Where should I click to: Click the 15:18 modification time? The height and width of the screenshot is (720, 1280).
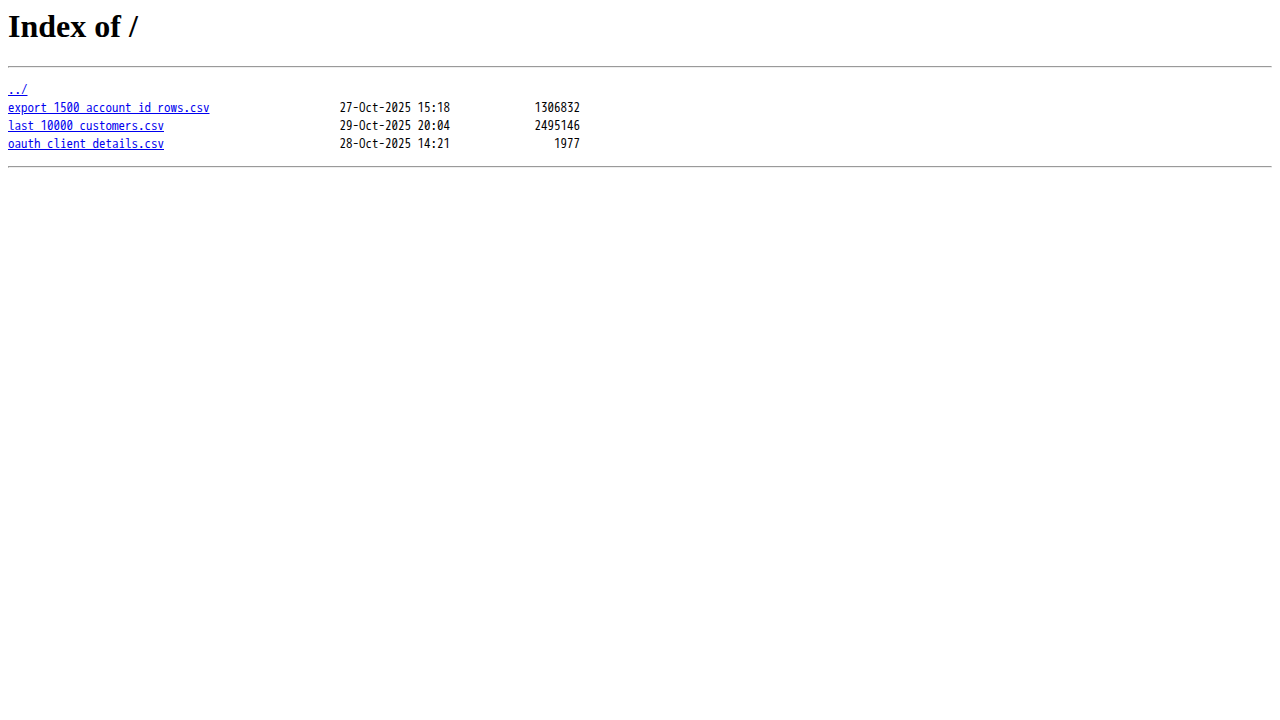(434, 108)
